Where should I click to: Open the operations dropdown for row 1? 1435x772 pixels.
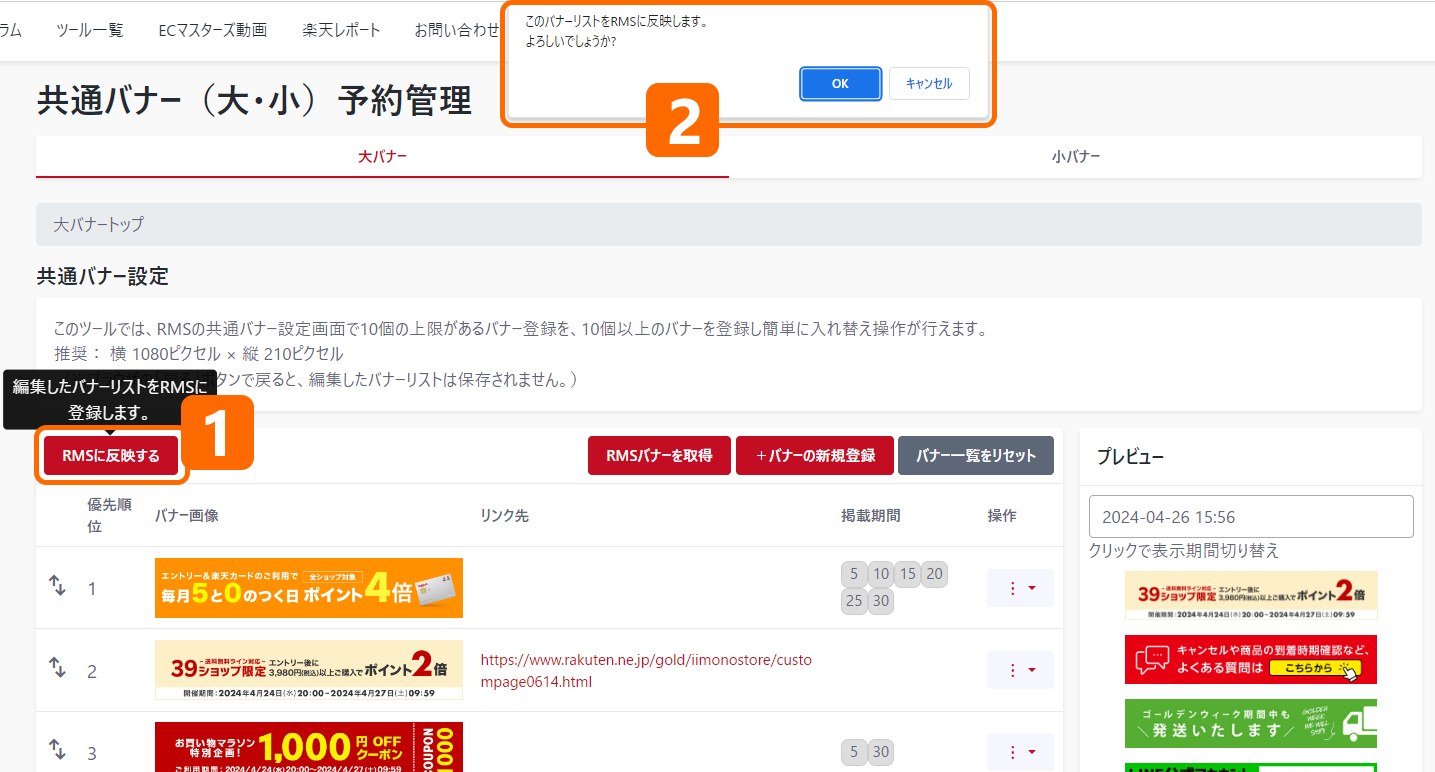[x=1020, y=588]
